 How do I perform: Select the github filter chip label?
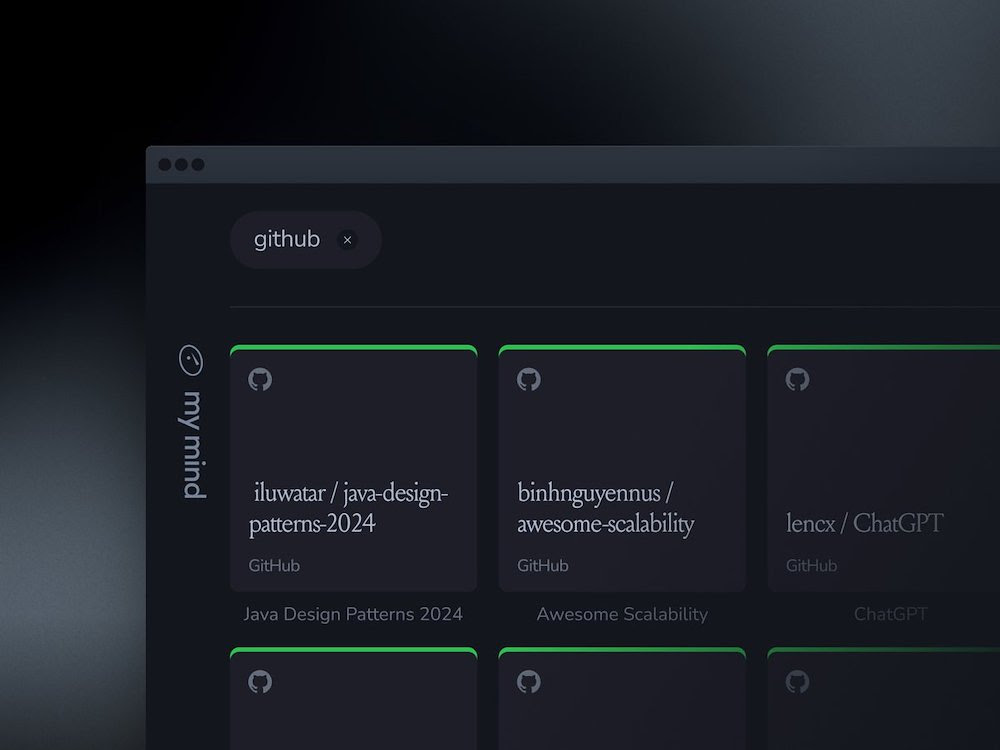287,240
